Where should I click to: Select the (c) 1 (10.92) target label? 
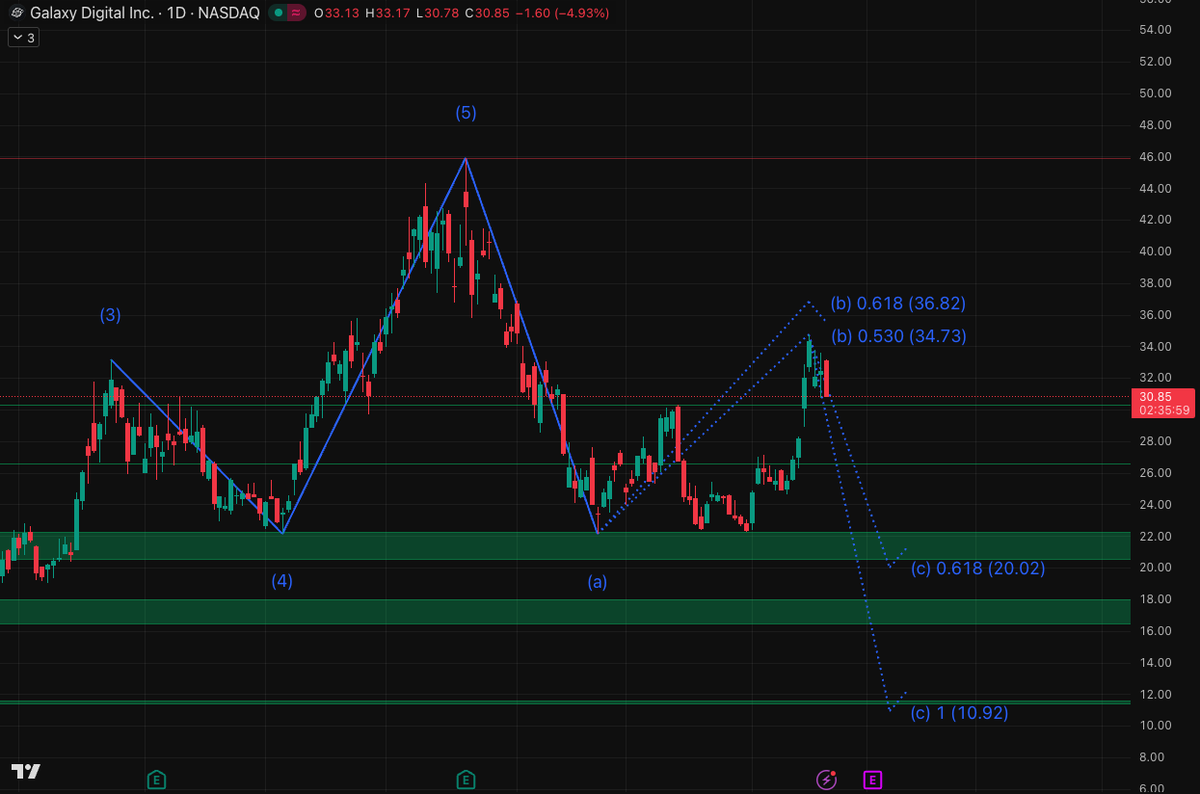click(959, 713)
